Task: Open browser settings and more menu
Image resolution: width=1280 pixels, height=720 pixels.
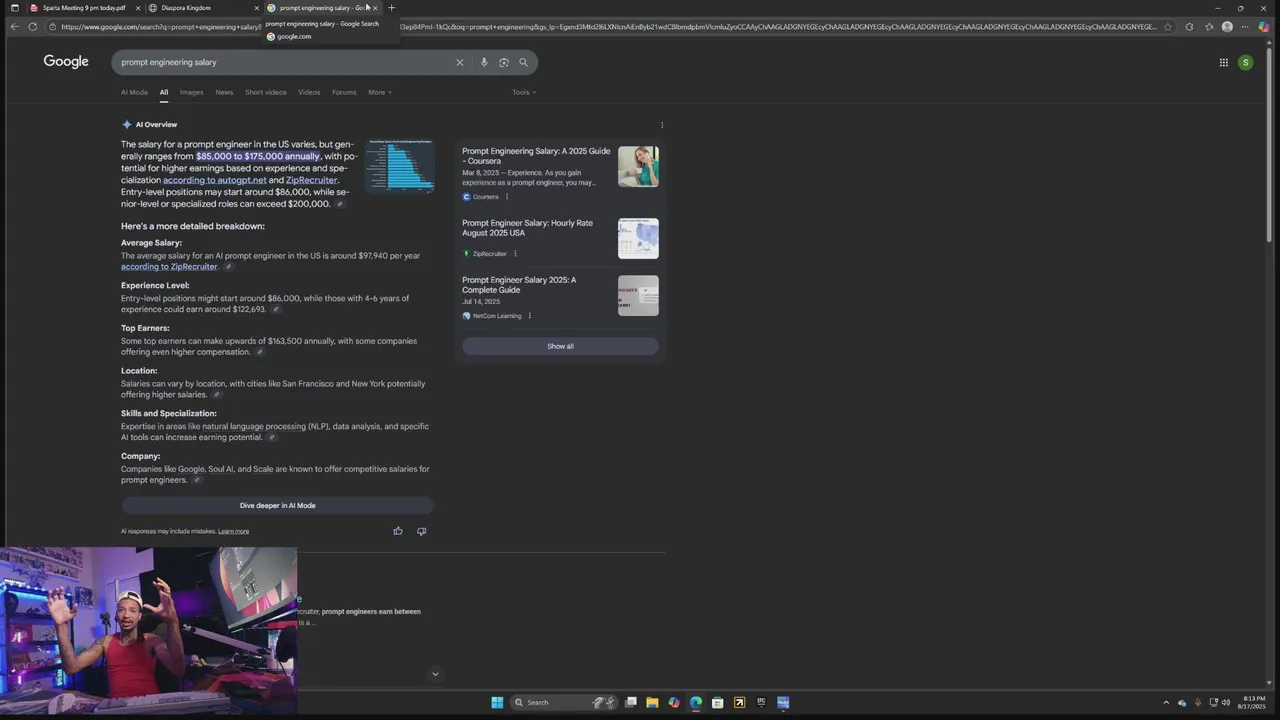Action: [x=1245, y=27]
